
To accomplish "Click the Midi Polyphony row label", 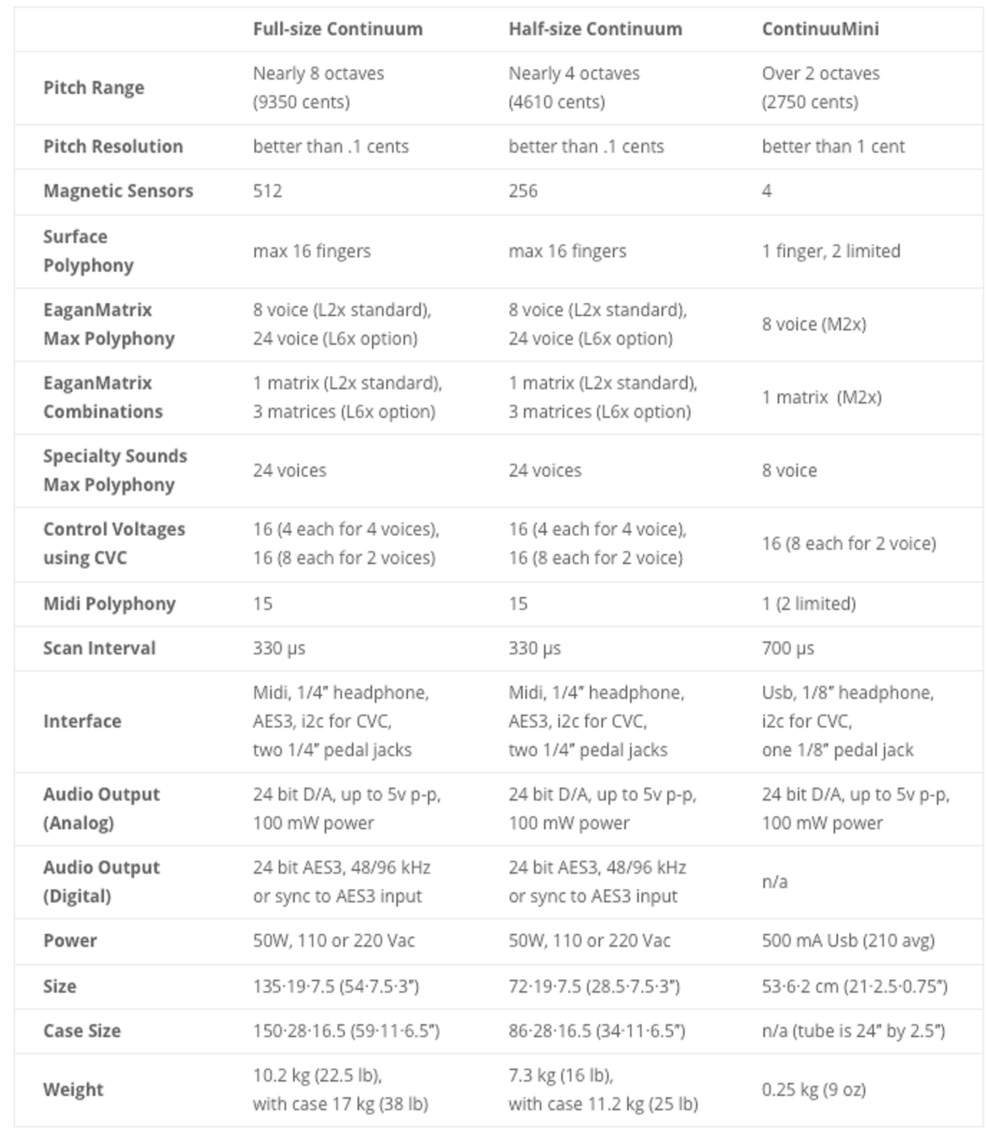I will coord(109,604).
